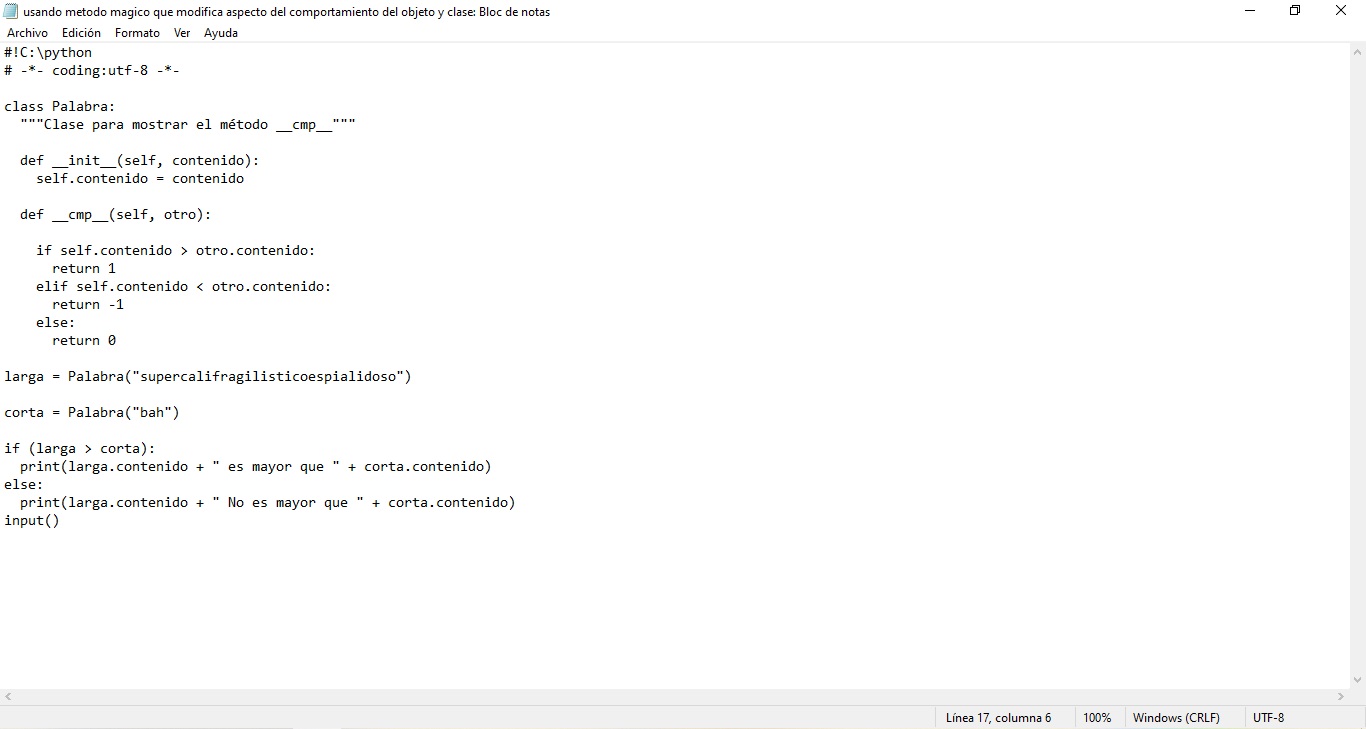Open the Ver menu

point(182,33)
